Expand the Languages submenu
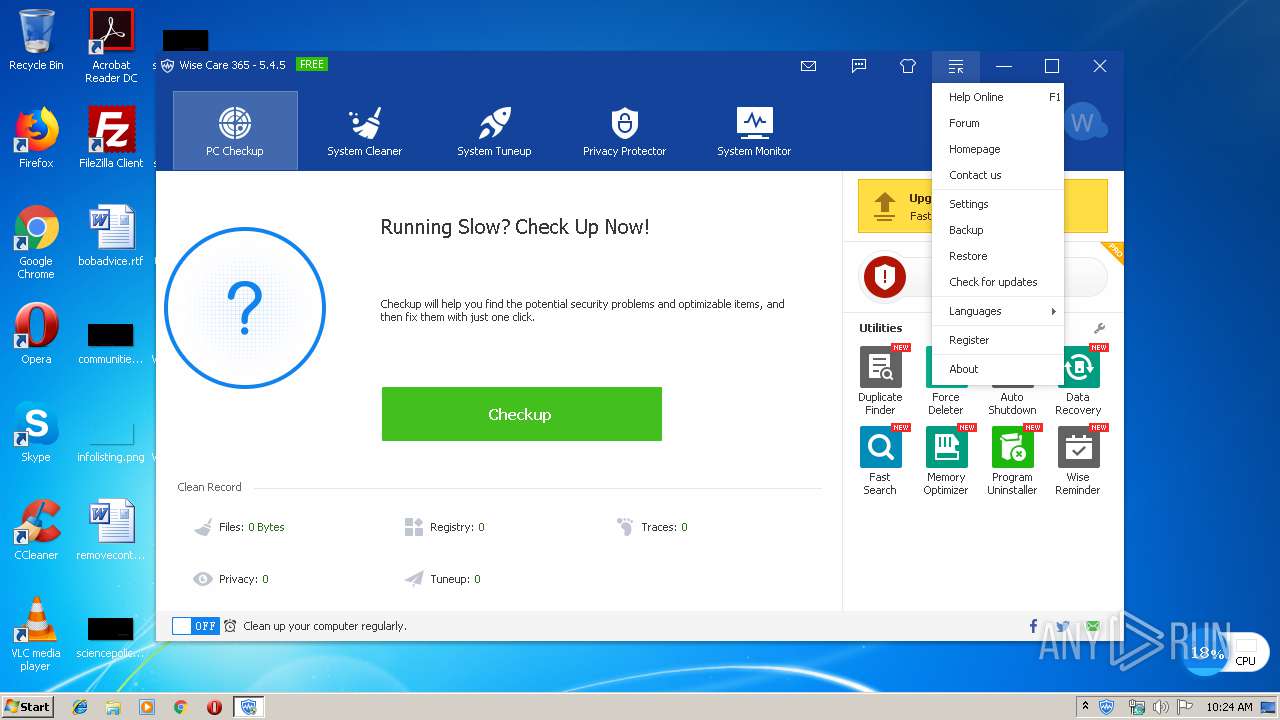 click(x=998, y=311)
